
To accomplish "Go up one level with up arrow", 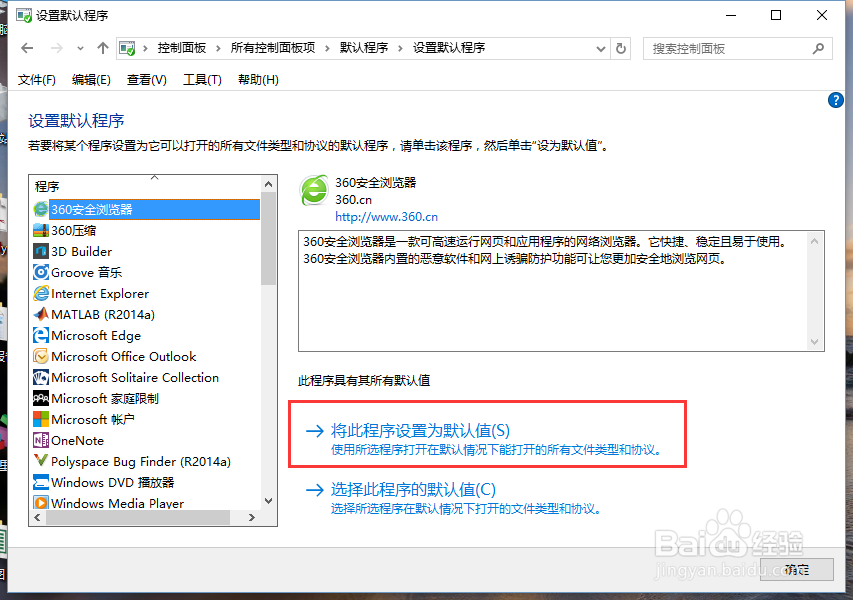I will [x=102, y=48].
